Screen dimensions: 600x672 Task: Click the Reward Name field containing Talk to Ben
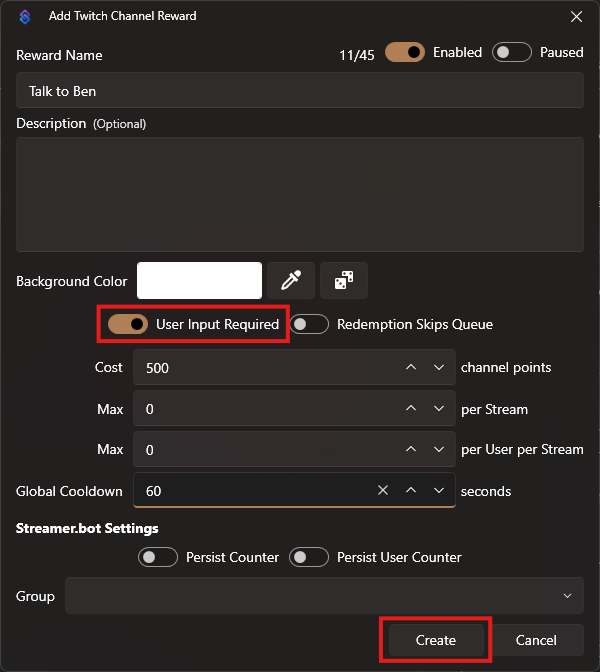click(x=300, y=90)
